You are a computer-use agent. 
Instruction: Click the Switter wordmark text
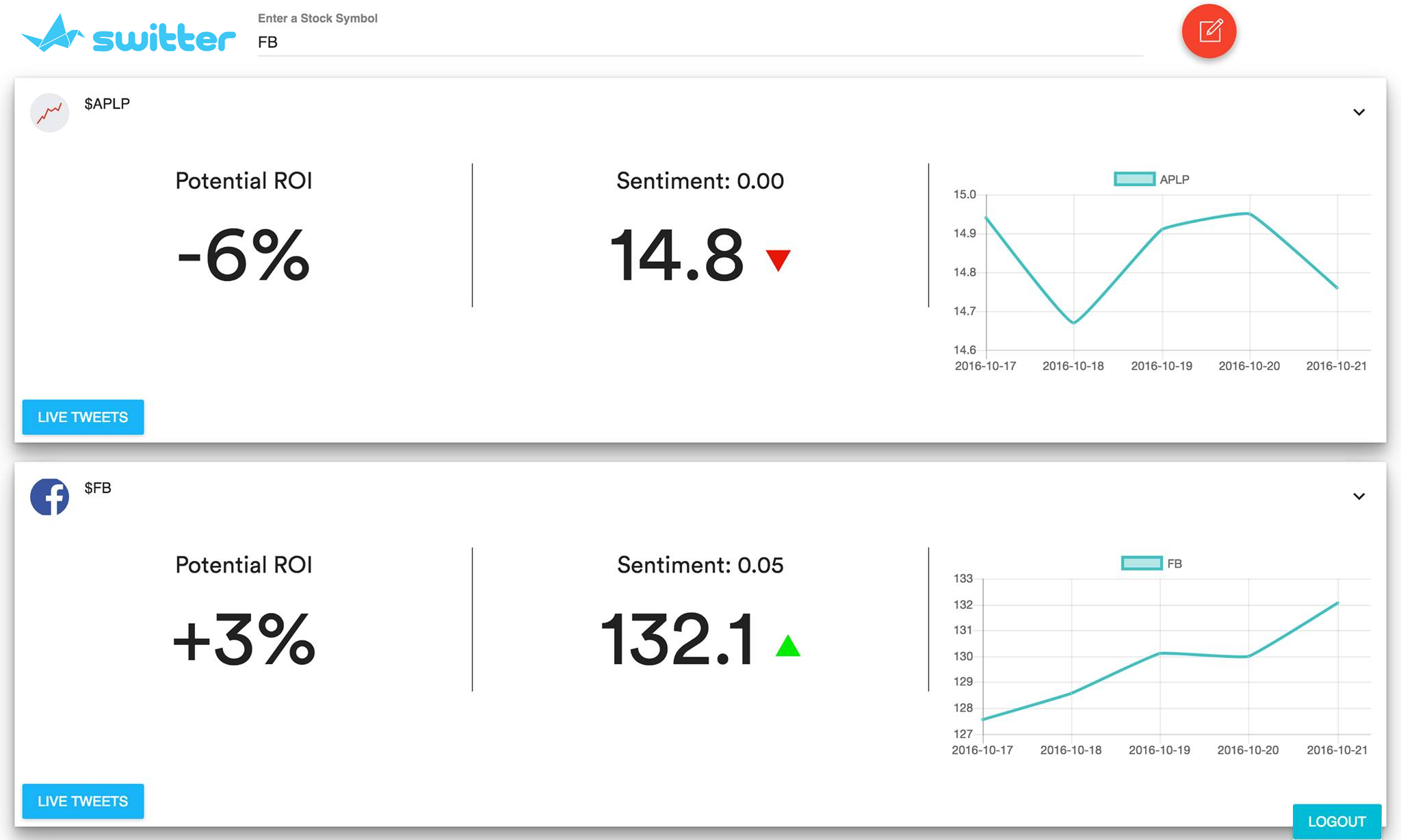[164, 39]
